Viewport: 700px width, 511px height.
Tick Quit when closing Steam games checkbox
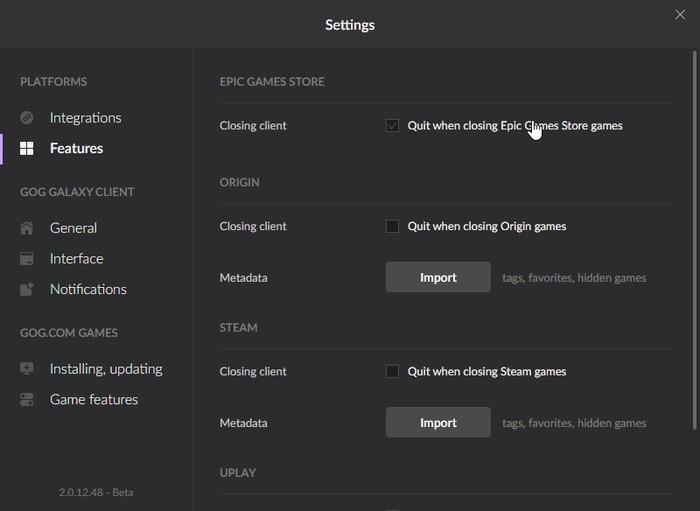[392, 371]
